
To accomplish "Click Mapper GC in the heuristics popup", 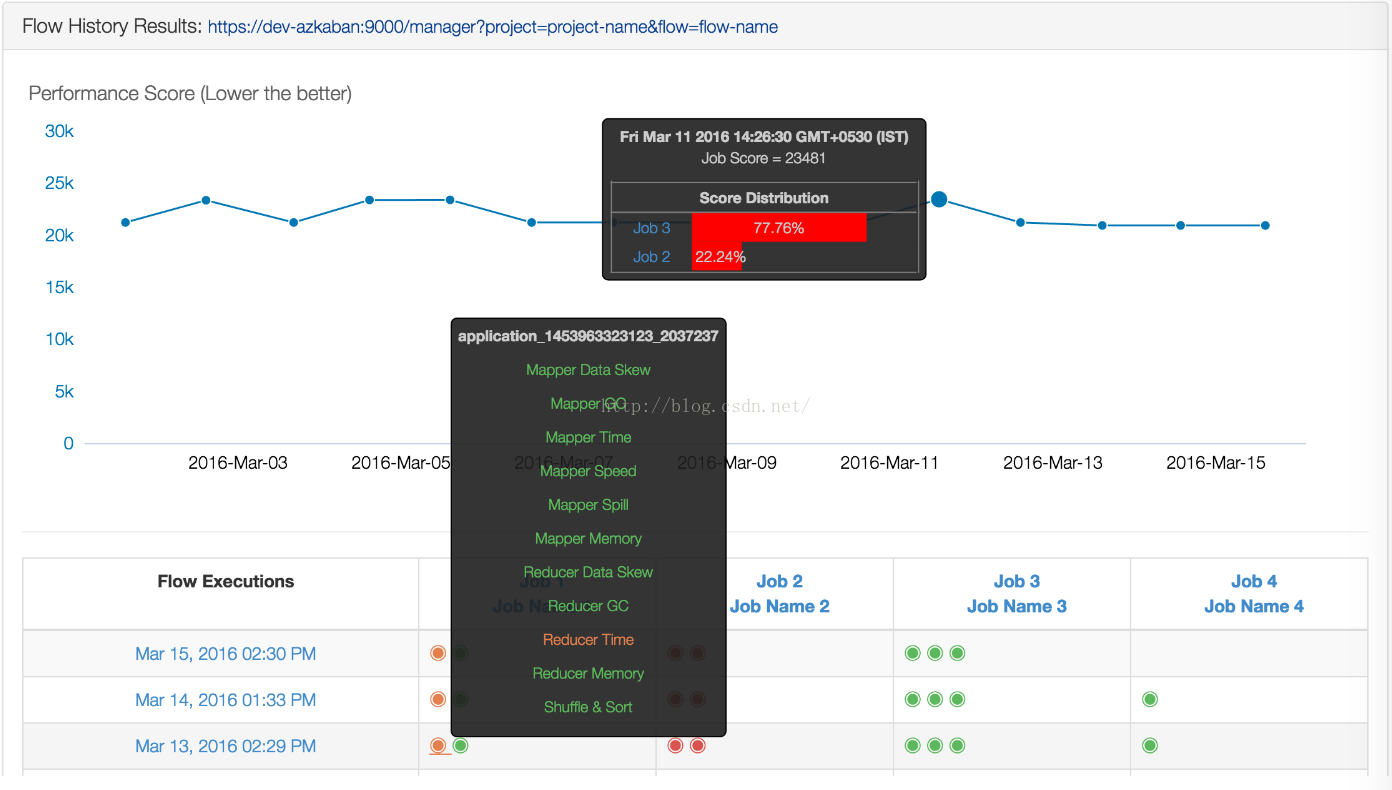I will click(588, 404).
